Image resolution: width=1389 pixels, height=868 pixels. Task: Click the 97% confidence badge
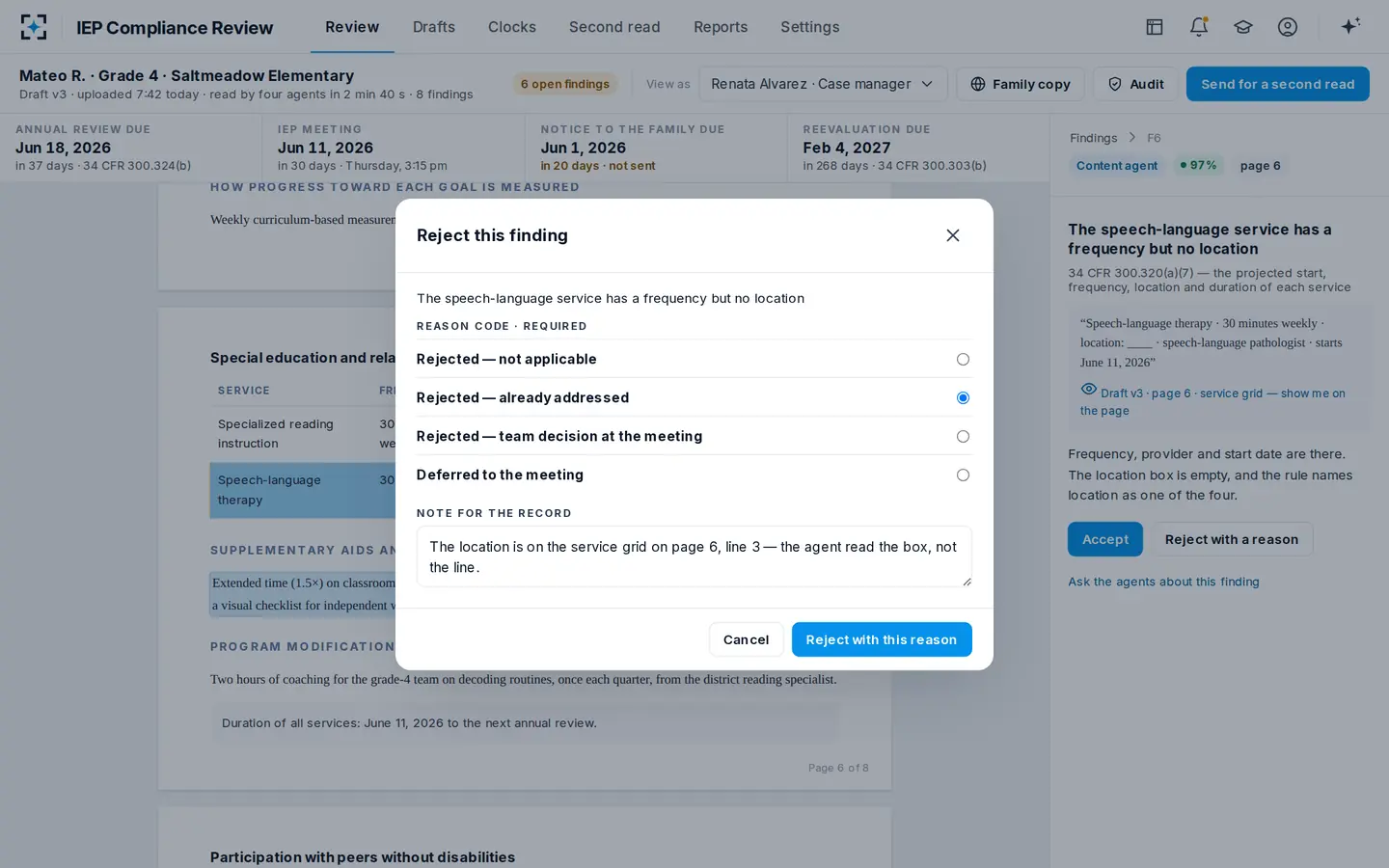coord(1198,166)
